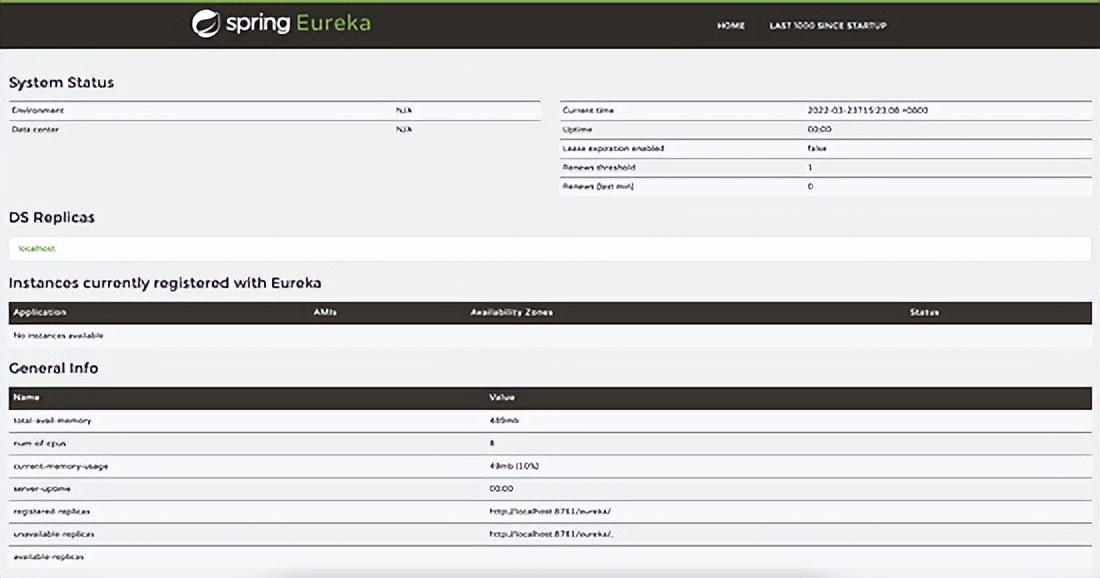Click the Value column header in General Info
The image size is (1100, 578).
click(502, 397)
